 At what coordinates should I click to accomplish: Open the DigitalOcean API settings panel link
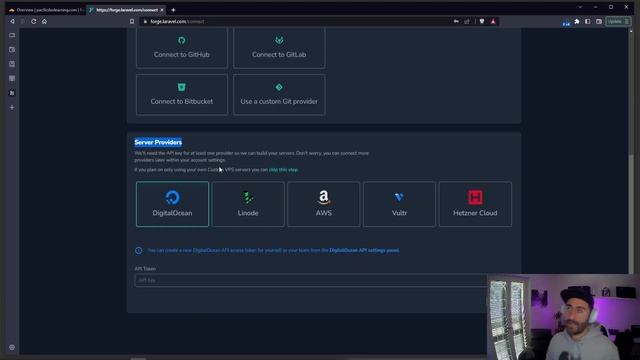coord(364,250)
